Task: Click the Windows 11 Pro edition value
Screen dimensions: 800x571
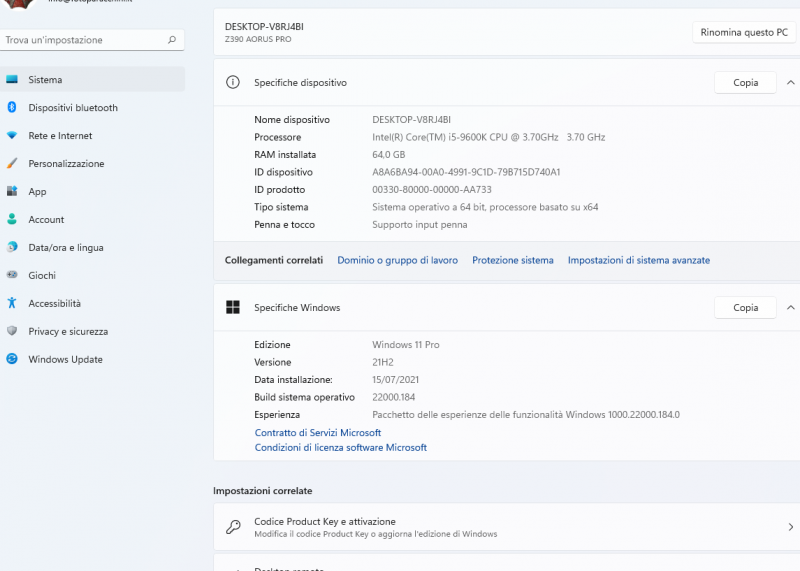Action: tap(406, 345)
